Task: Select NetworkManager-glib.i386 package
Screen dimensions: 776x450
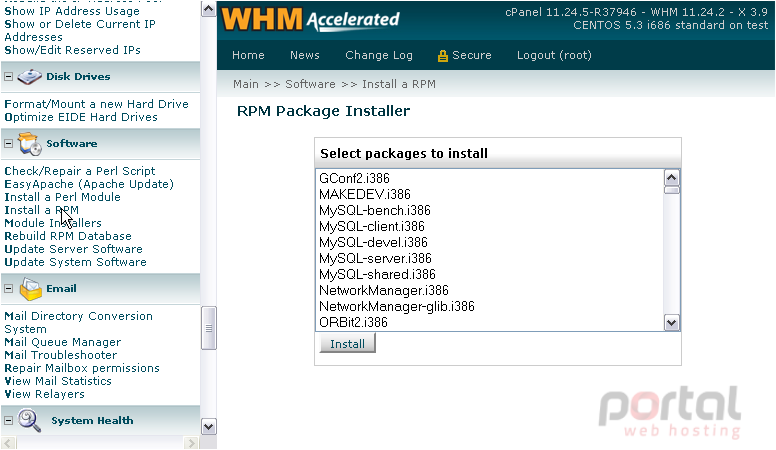Action: tap(396, 306)
